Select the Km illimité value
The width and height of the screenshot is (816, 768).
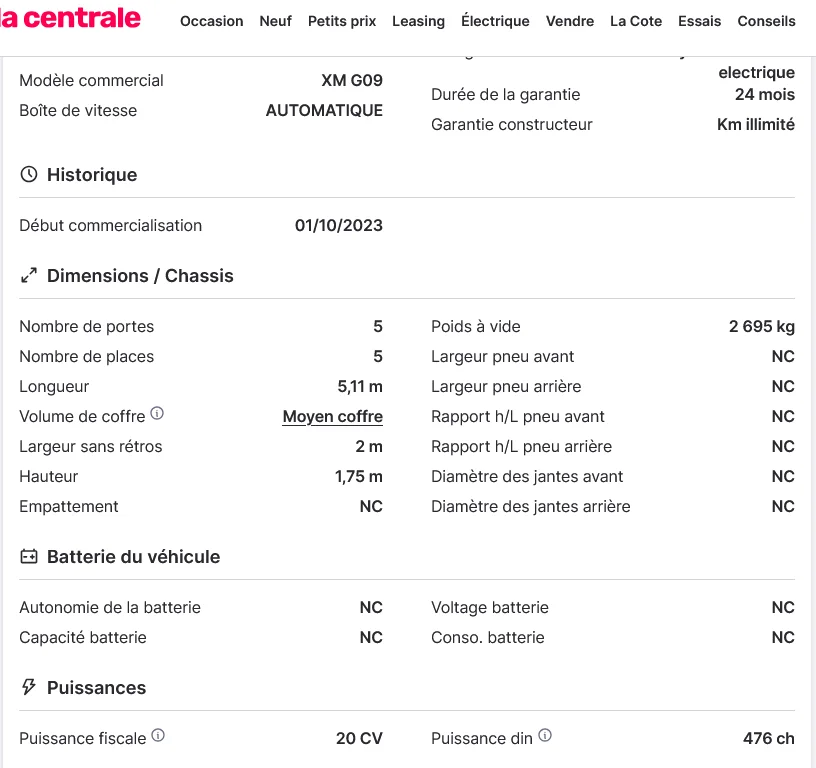pyautogui.click(x=756, y=125)
